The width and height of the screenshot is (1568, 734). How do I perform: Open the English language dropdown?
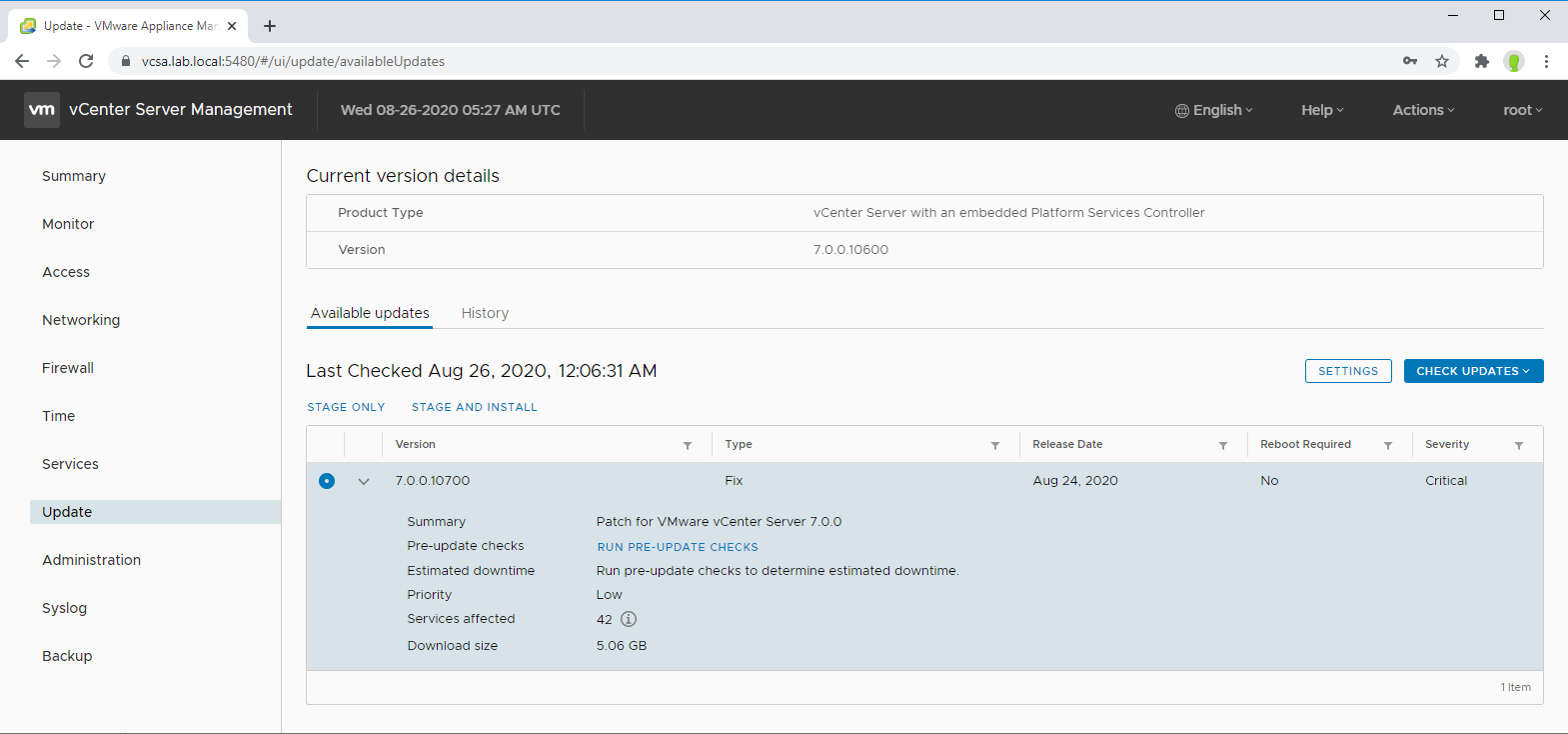click(x=1213, y=110)
